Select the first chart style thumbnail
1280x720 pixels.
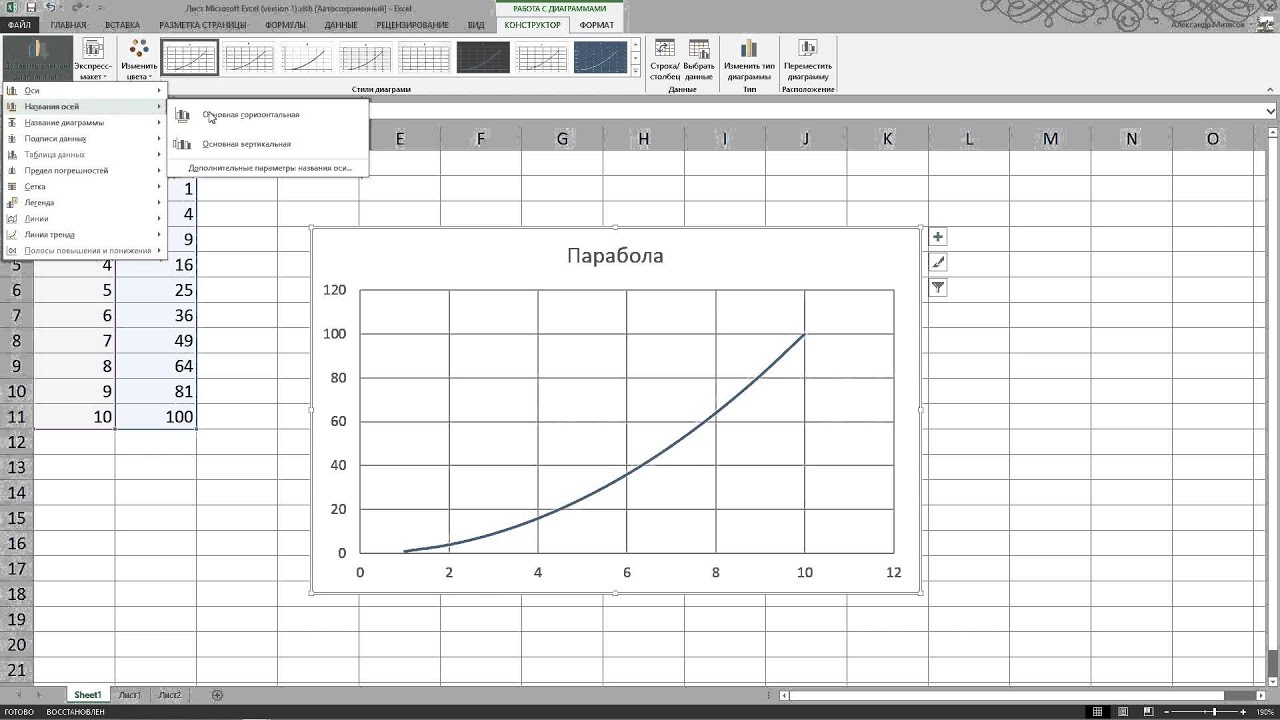coord(190,58)
